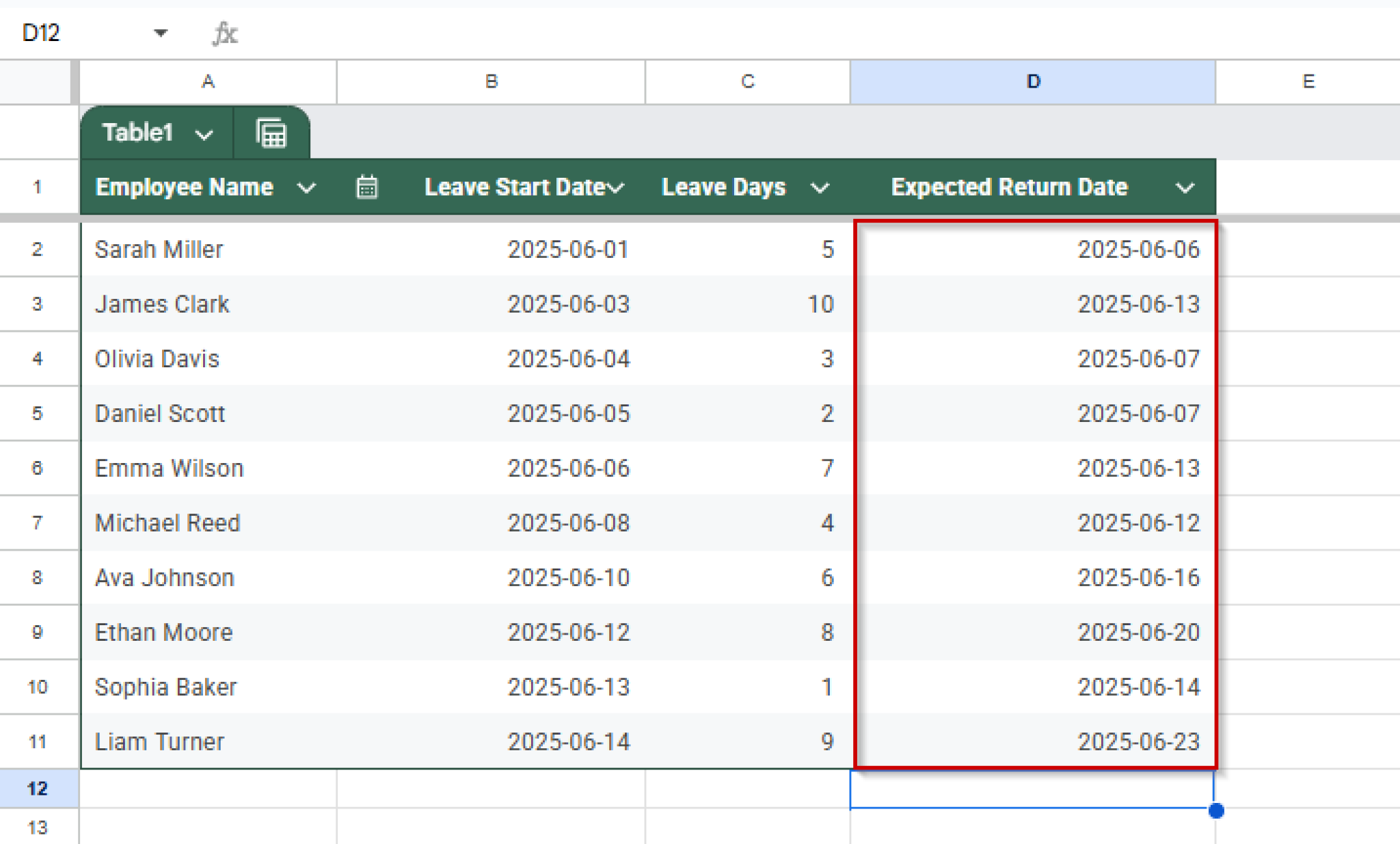This screenshot has height=844, width=1400.
Task: Select column E header
Action: [1307, 82]
